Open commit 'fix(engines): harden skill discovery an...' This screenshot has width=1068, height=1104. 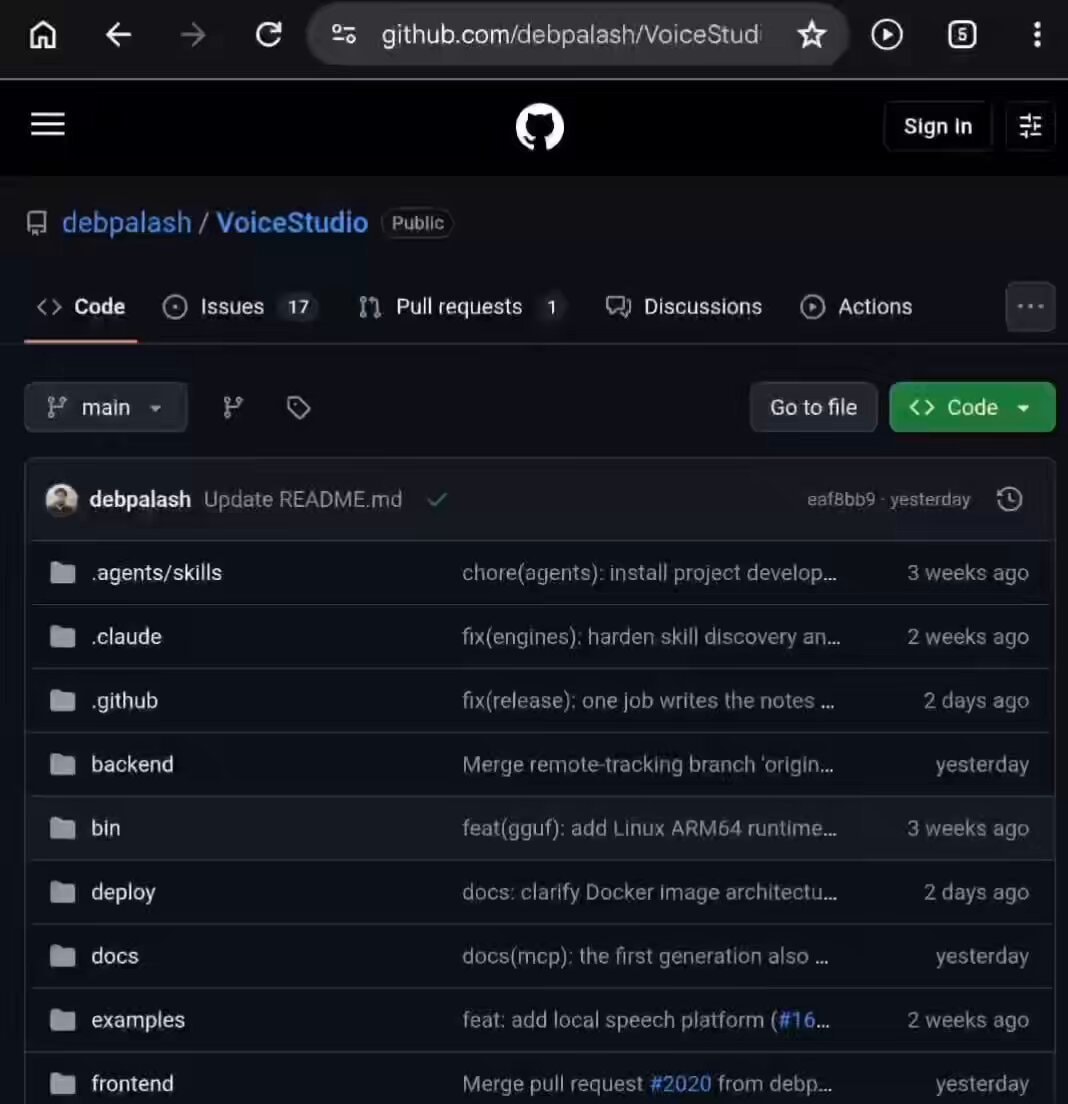[651, 636]
